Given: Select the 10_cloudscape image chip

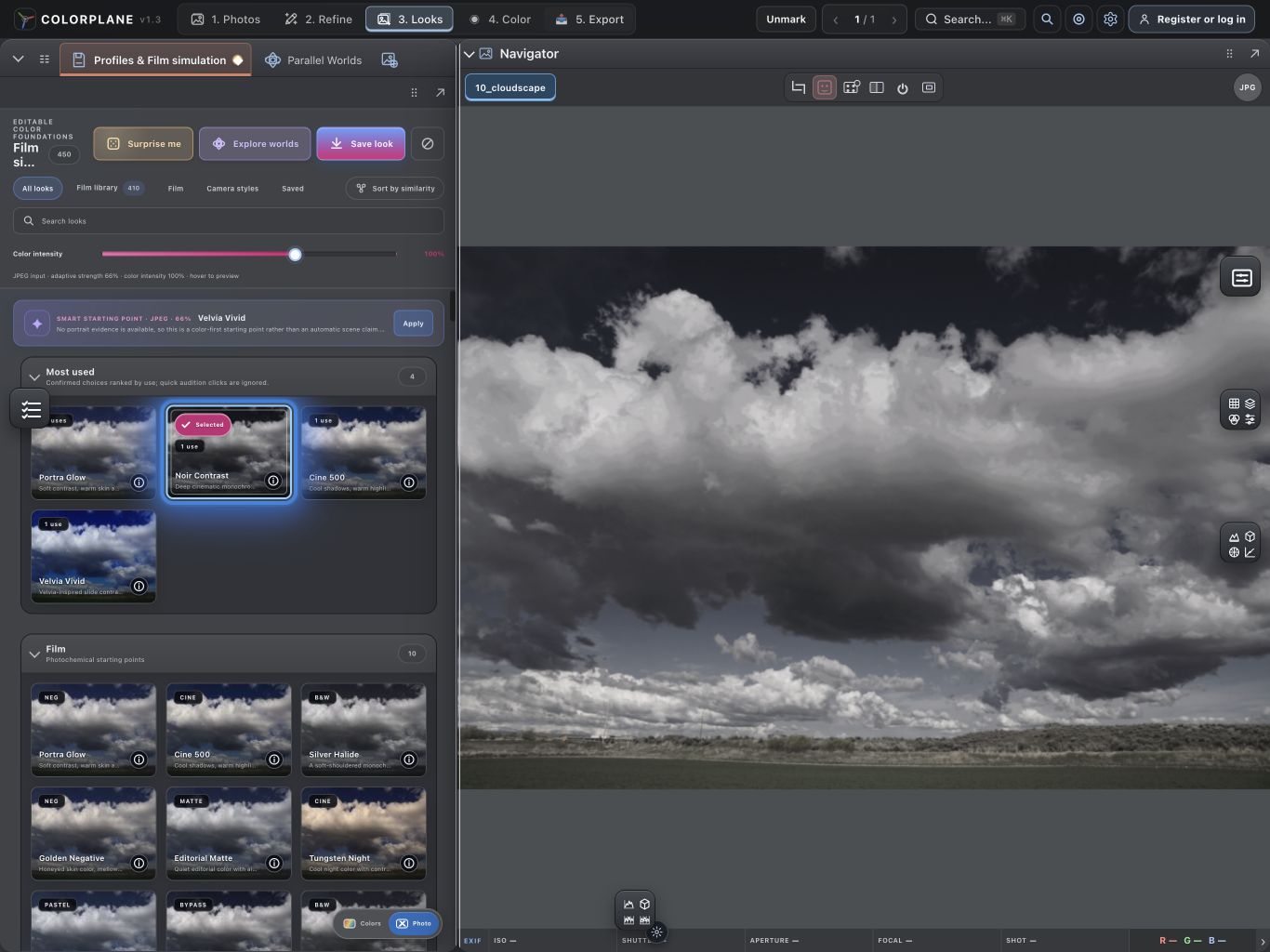Looking at the screenshot, I should 510,87.
